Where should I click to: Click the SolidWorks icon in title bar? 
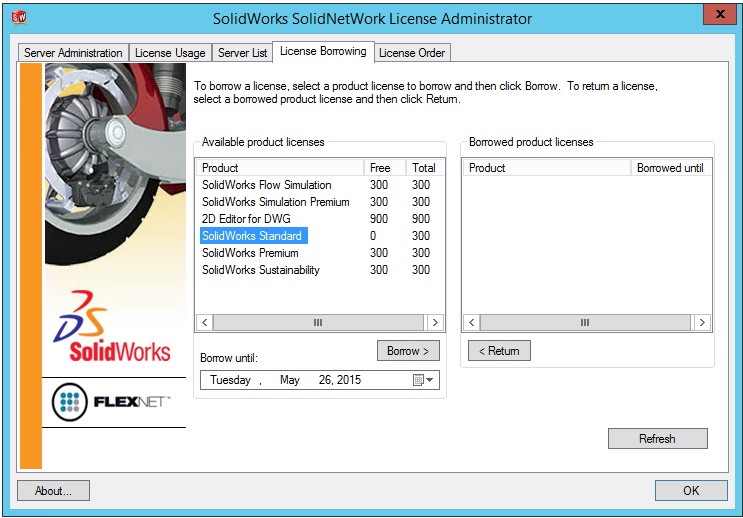tap(19, 18)
